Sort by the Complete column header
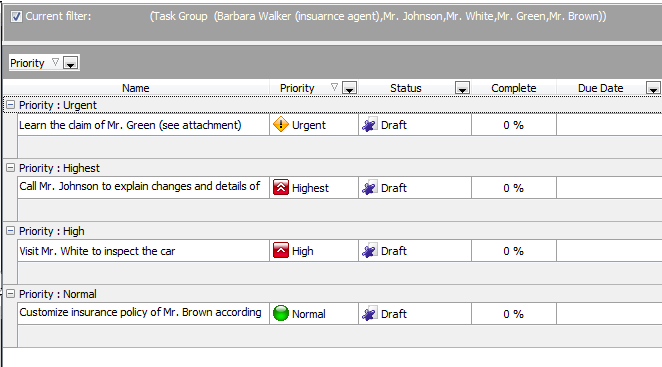This screenshot has height=367, width=662. tap(514, 88)
